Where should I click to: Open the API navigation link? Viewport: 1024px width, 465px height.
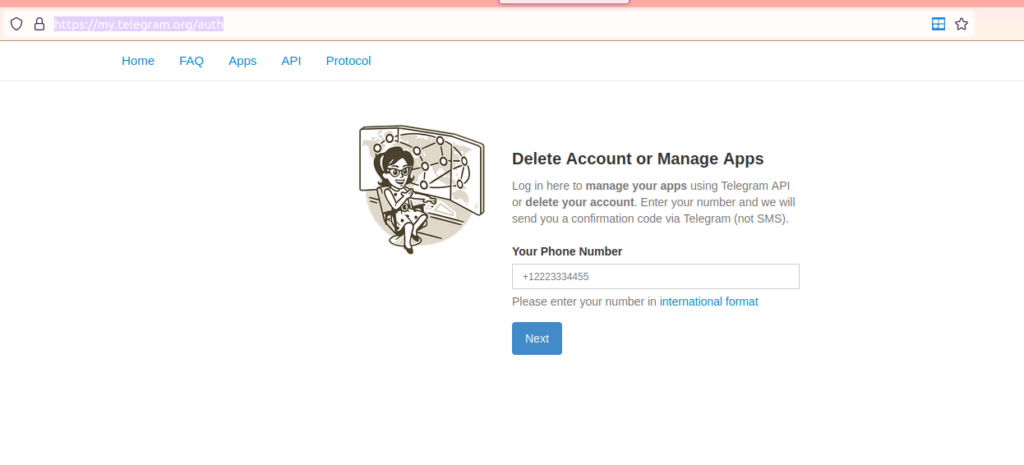pos(291,61)
